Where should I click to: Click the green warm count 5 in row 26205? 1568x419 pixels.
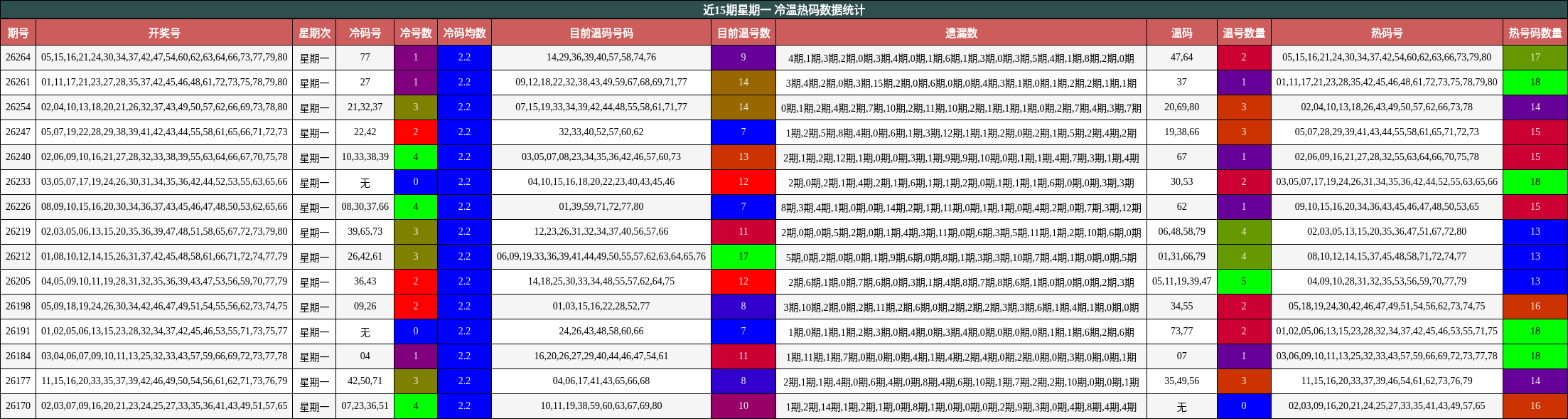click(x=1244, y=282)
